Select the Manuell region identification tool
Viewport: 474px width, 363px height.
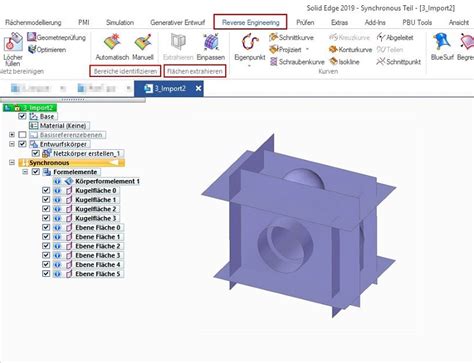(x=143, y=43)
